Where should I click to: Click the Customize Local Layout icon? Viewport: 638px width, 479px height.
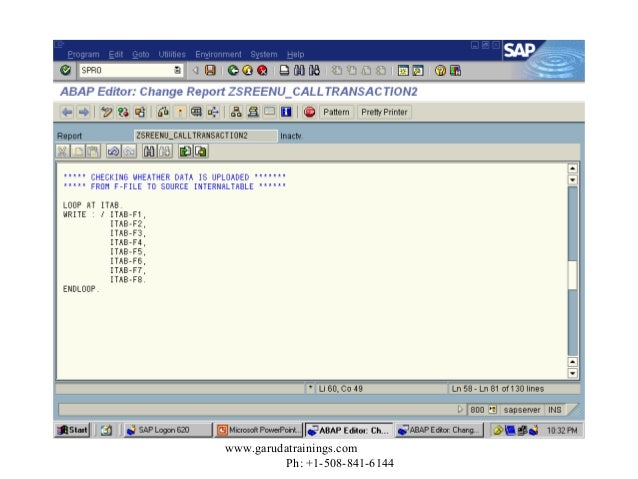(455, 70)
